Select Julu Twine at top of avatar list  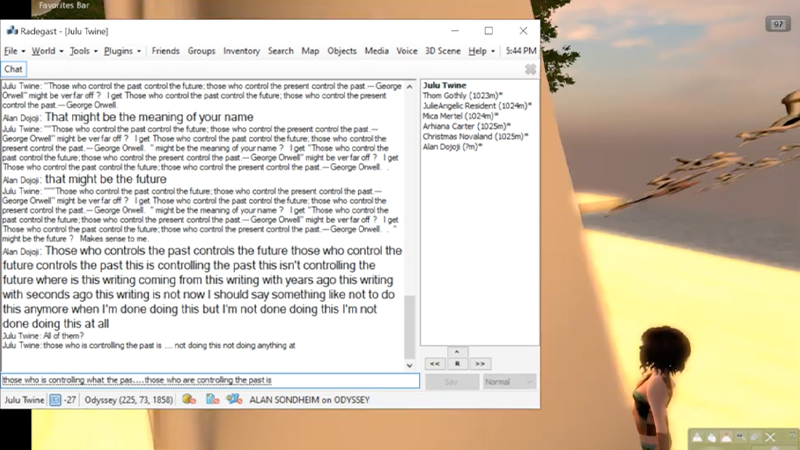click(x=444, y=85)
